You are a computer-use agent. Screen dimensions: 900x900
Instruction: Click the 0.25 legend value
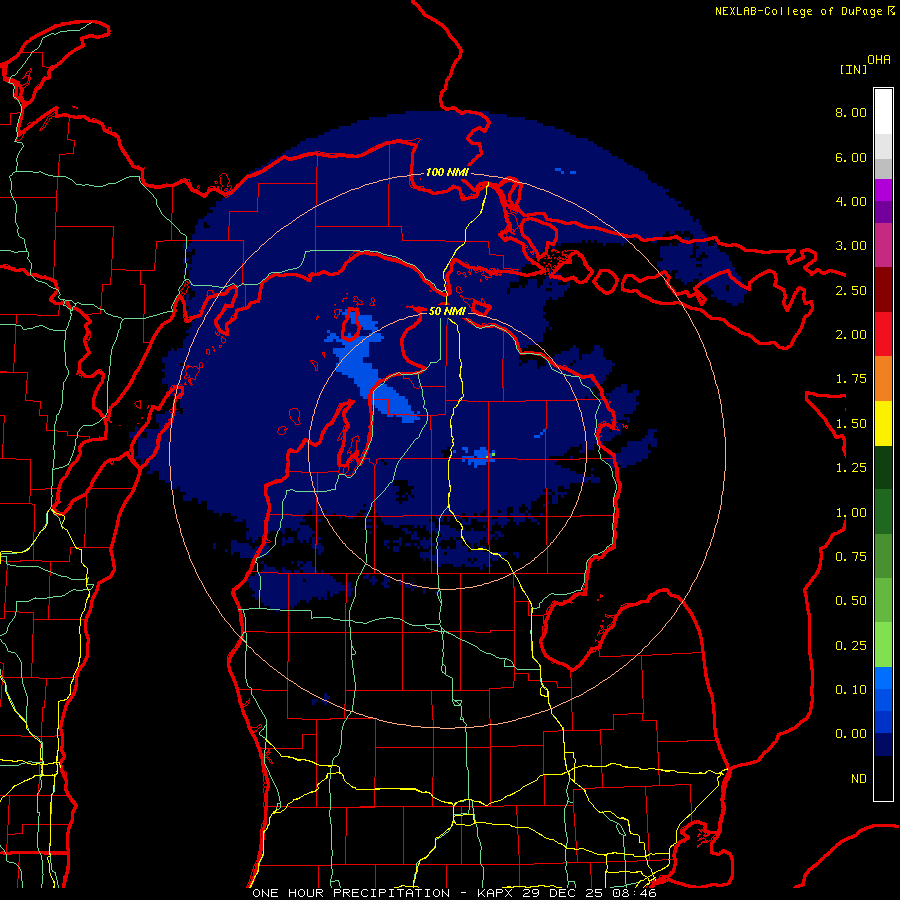851,646
